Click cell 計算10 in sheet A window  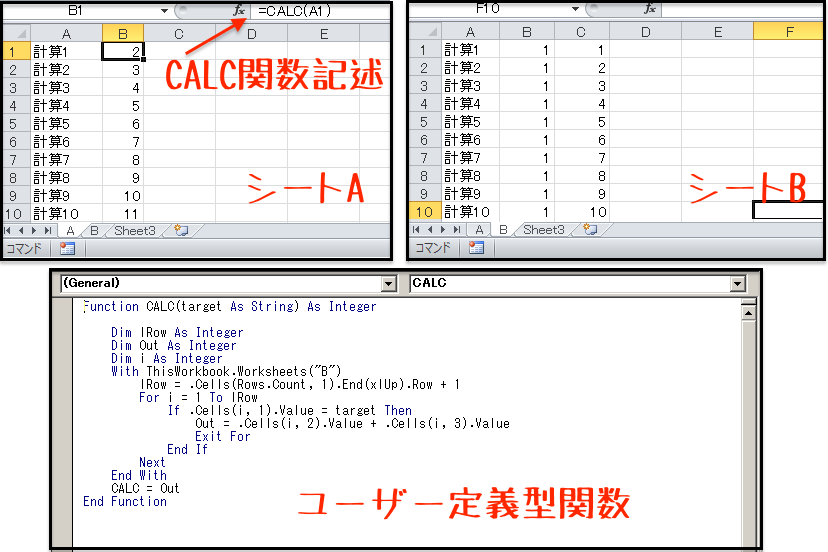tap(66, 213)
